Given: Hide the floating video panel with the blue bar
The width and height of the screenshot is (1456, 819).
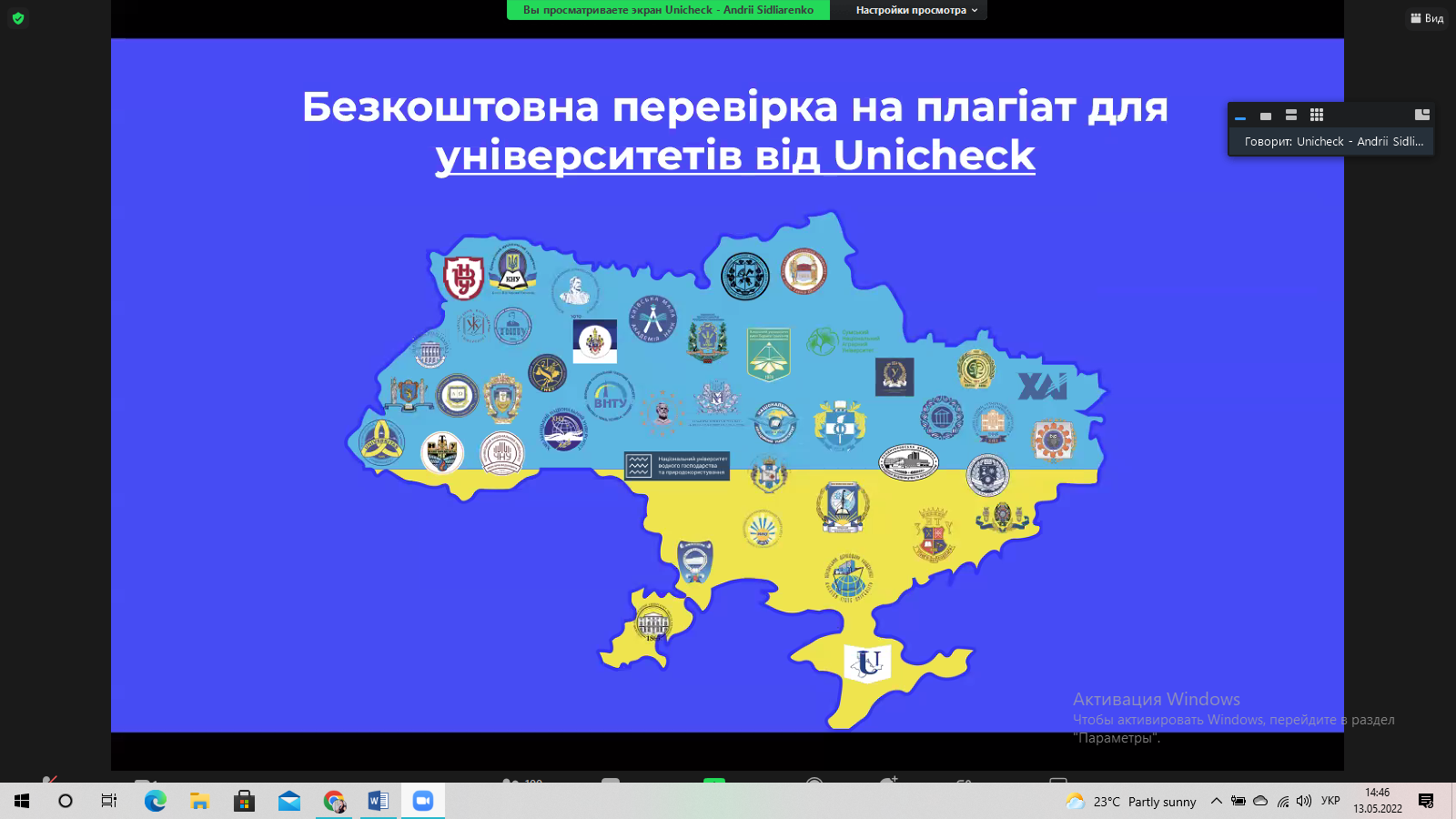Looking at the screenshot, I should coord(1240,116).
